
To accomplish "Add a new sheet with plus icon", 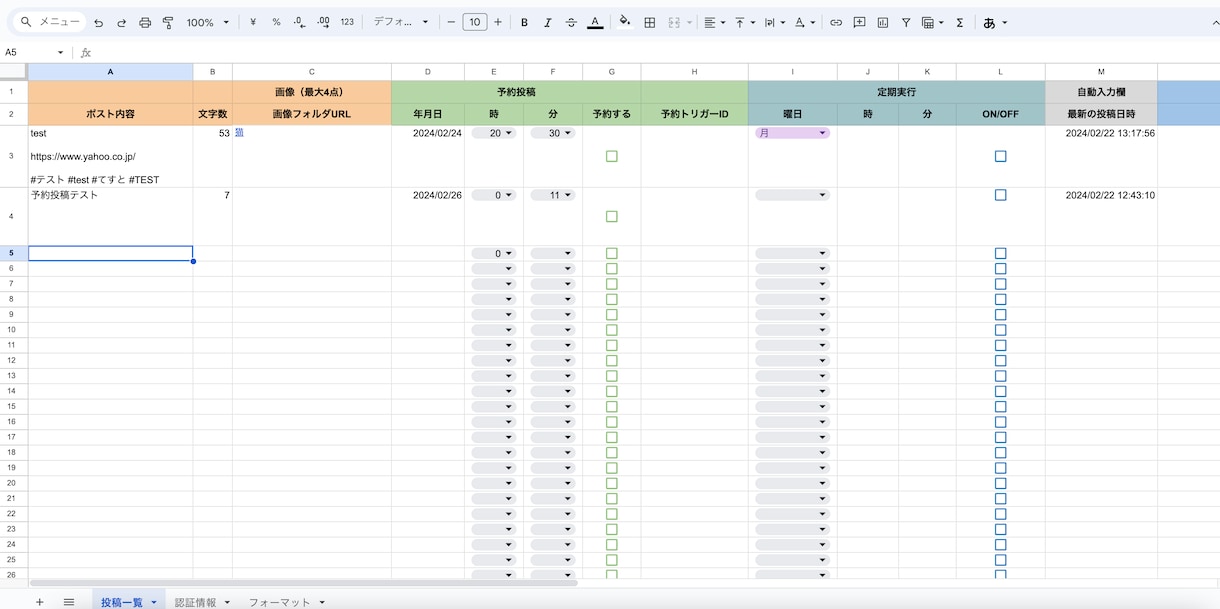I will pyautogui.click(x=40, y=602).
